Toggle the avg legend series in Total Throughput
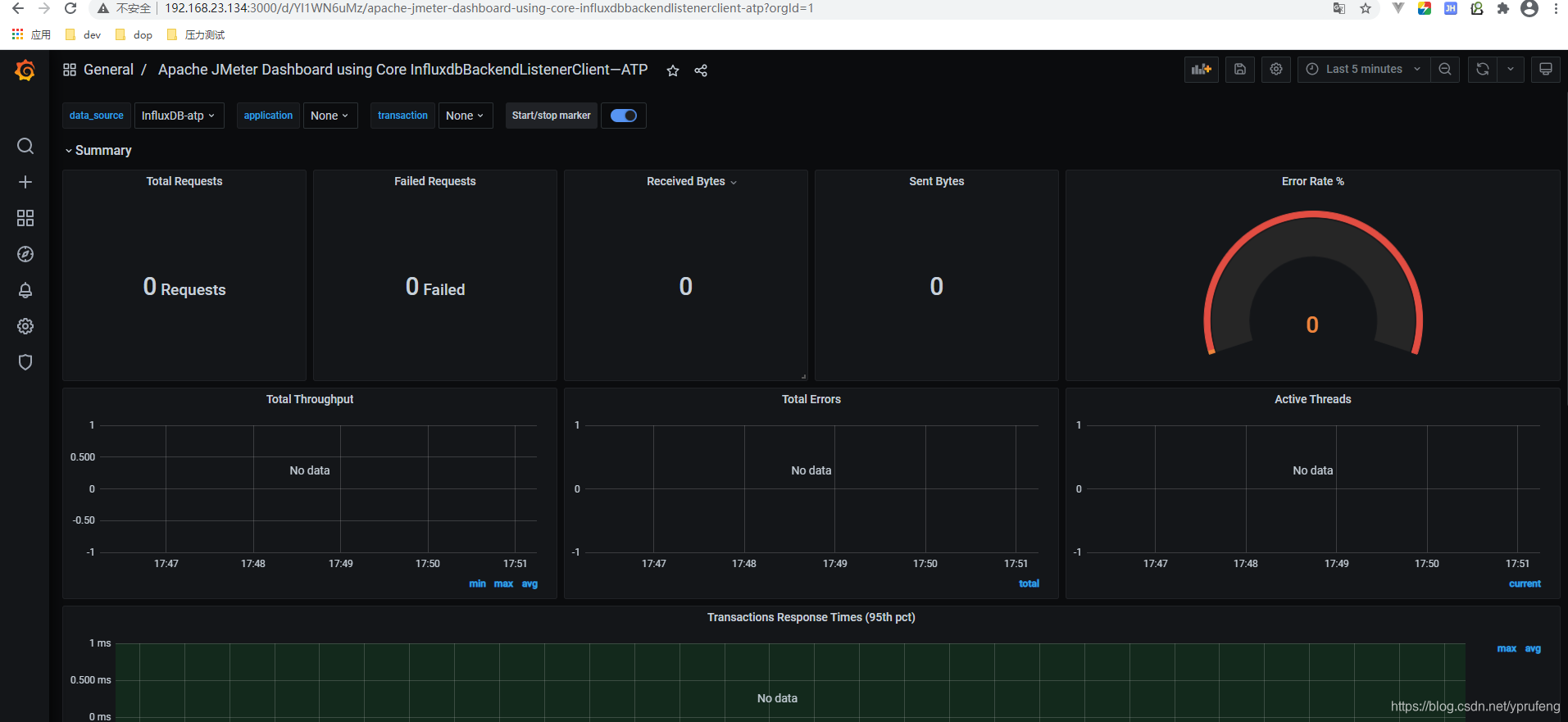The image size is (1568, 722). 529,584
